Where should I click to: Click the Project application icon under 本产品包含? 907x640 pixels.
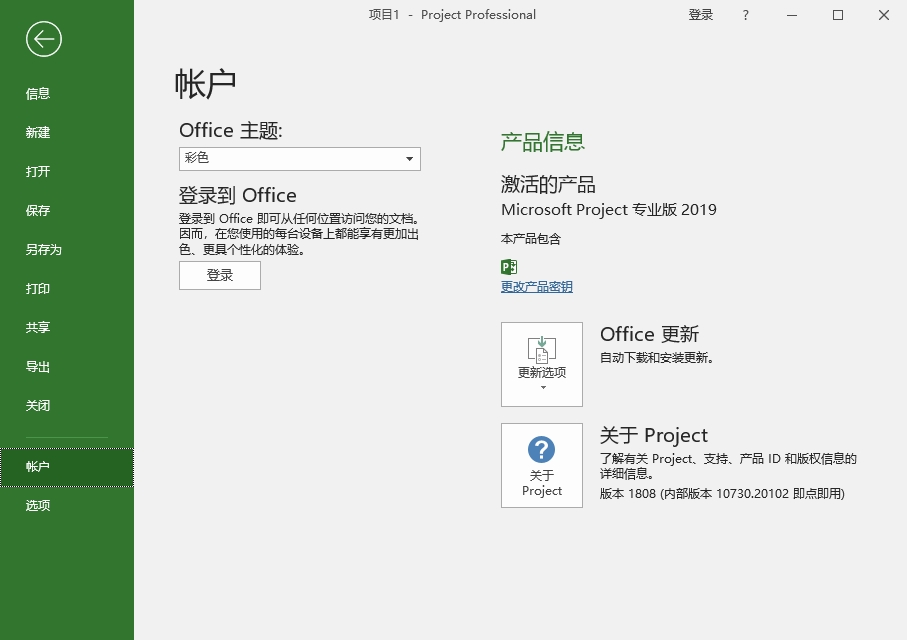tap(509, 267)
